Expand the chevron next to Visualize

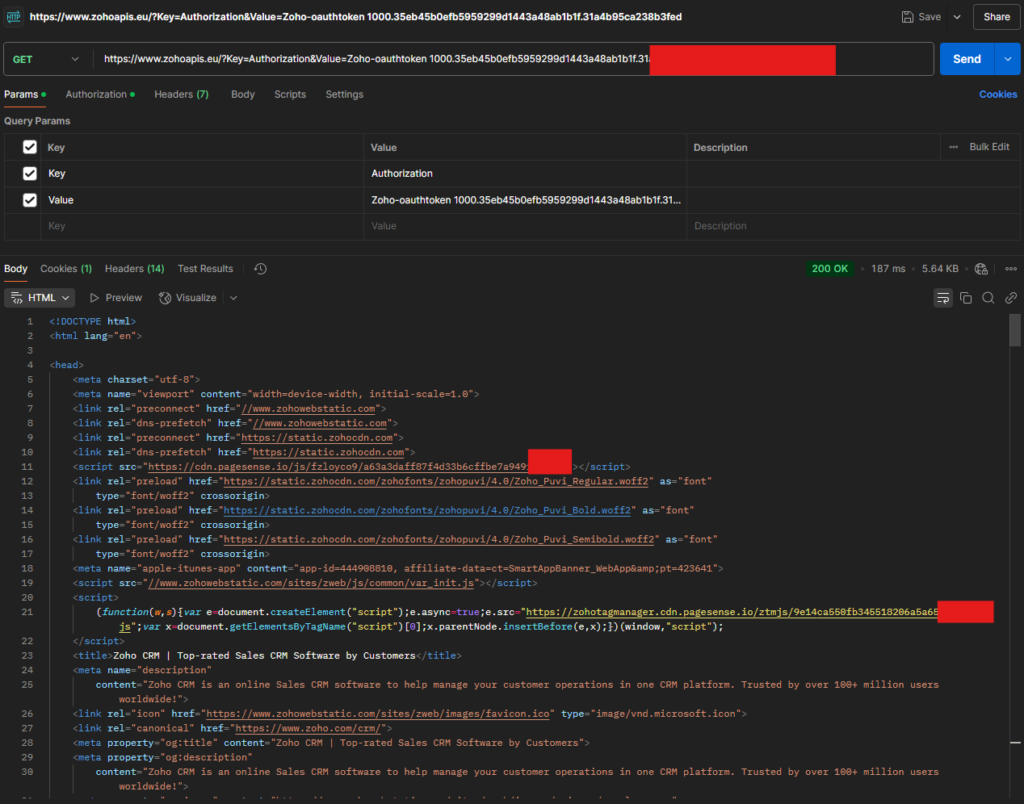pos(233,298)
